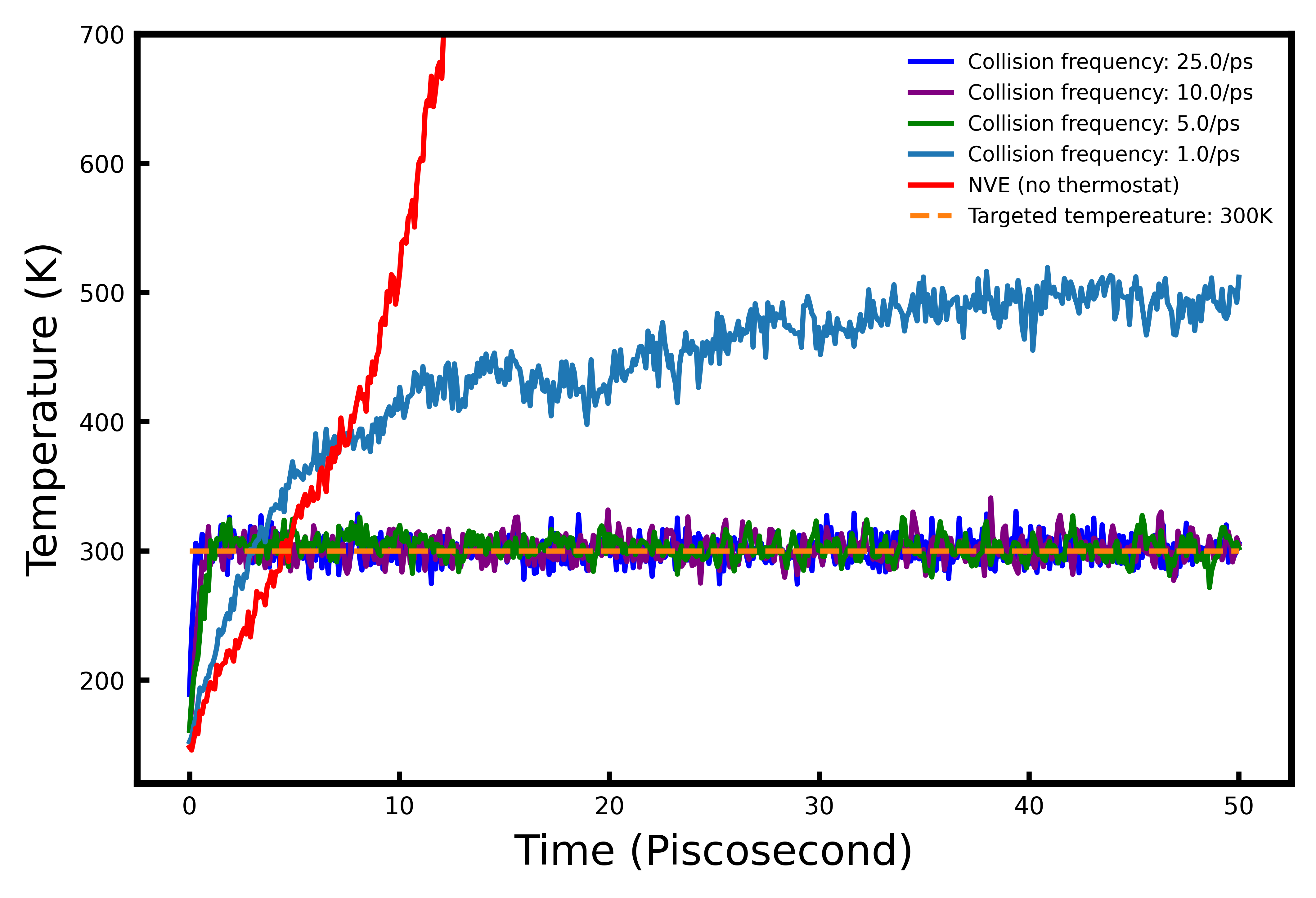Click the 0 x-axis tick label

pyautogui.click(x=189, y=806)
